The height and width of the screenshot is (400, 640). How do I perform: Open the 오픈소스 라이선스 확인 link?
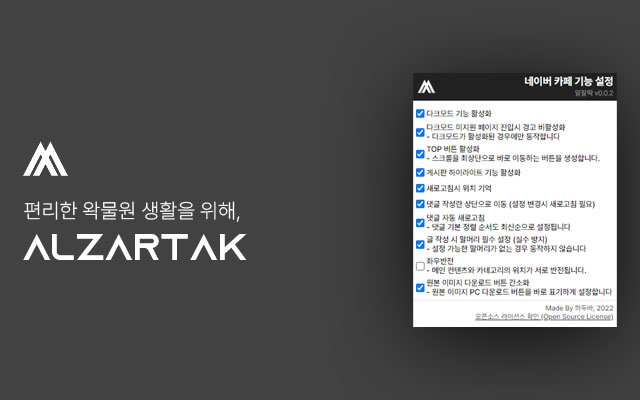coord(544,317)
